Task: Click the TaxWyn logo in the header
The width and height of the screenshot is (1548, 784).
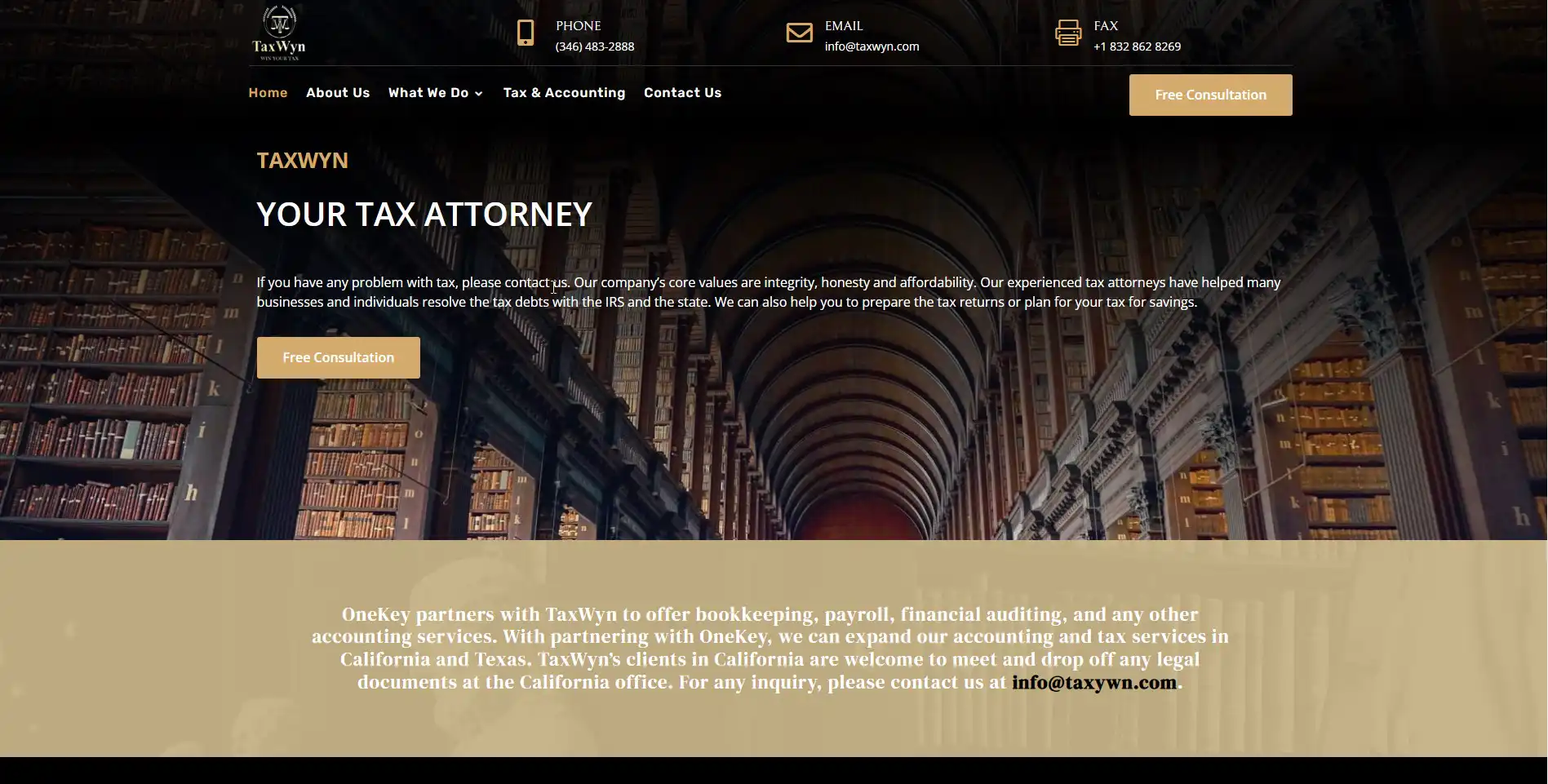Action: point(278,33)
